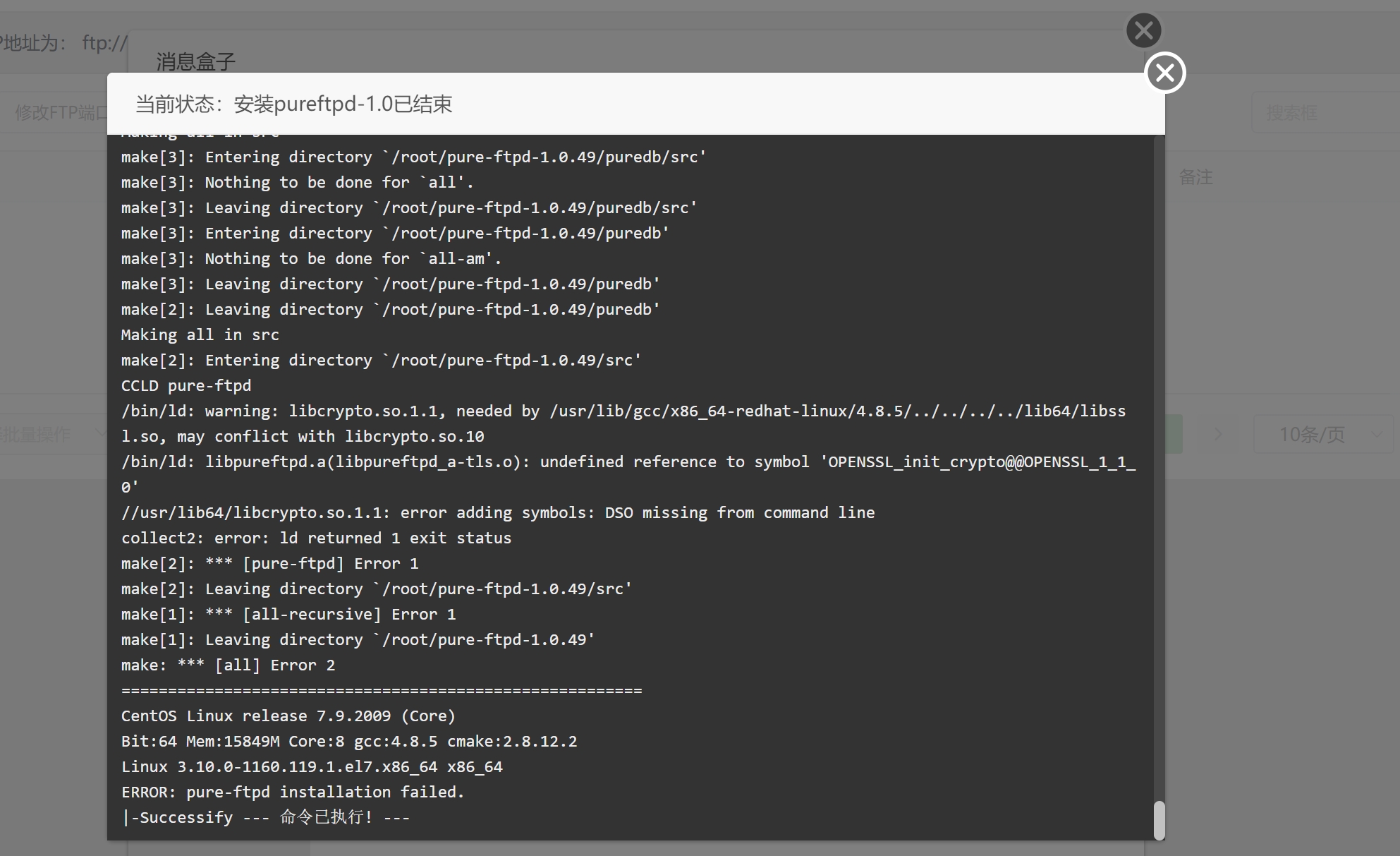
Task: Click the '|-Successify --- 命令已执行' line
Action: 265,817
